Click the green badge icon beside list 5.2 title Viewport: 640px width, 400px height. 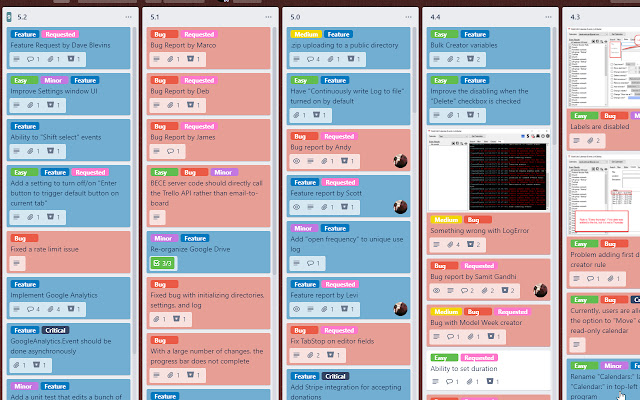coord(9,17)
